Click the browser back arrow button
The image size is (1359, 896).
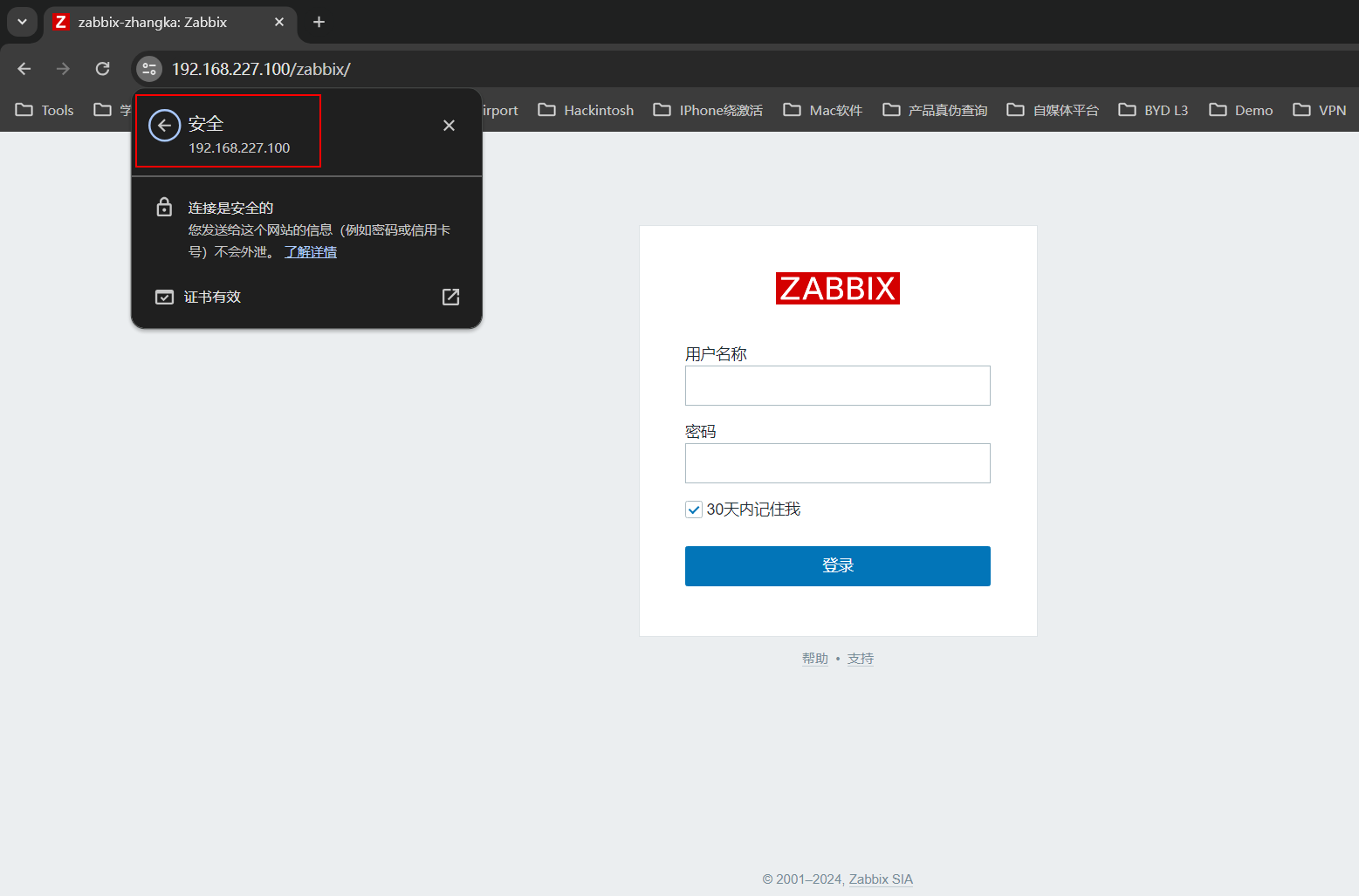tap(24, 69)
